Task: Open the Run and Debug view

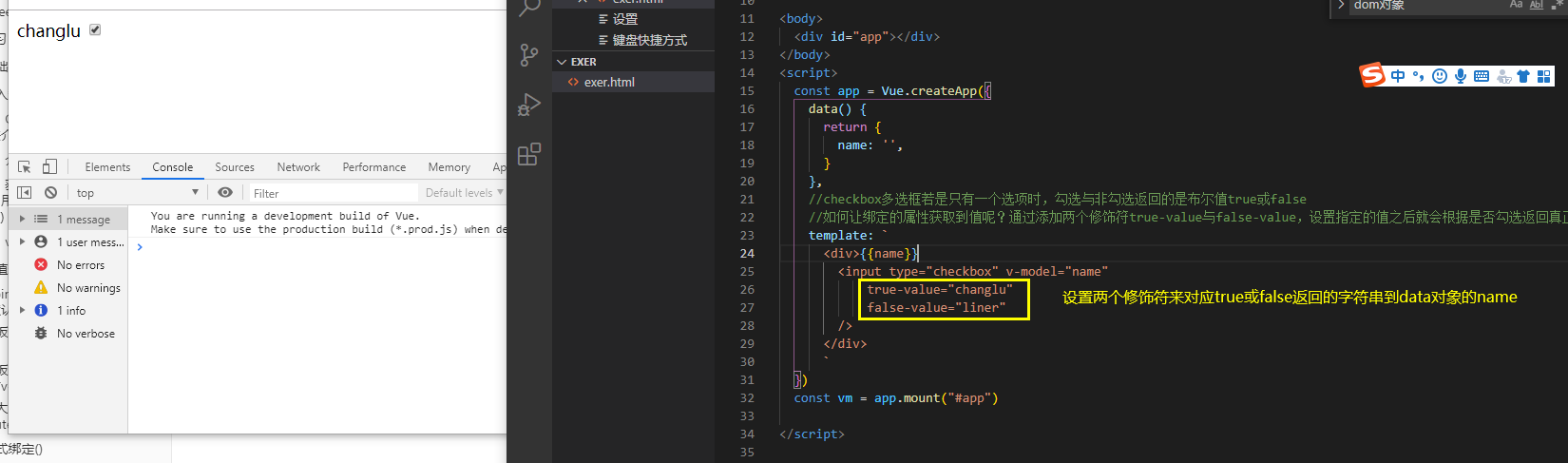Action: 529,104
